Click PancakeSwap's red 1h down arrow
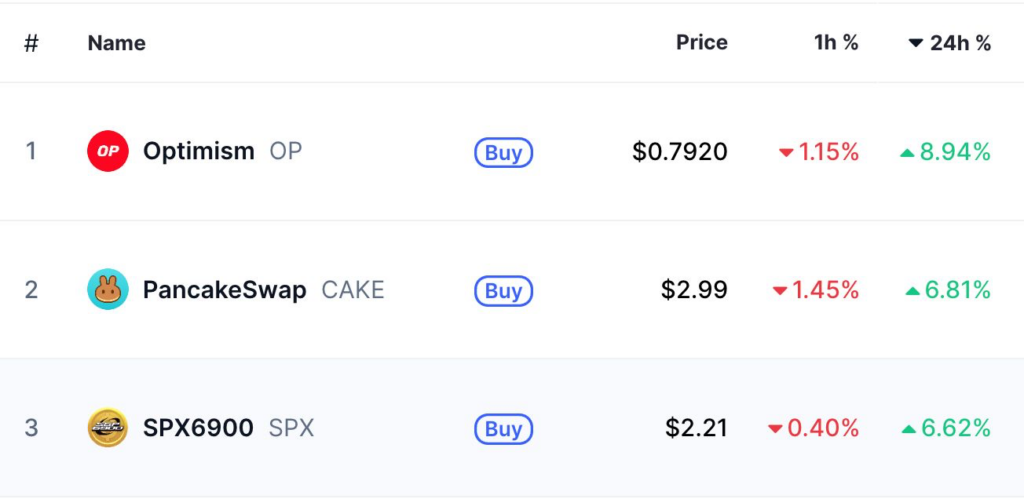Viewport: 1024px width, 499px height. (780, 291)
